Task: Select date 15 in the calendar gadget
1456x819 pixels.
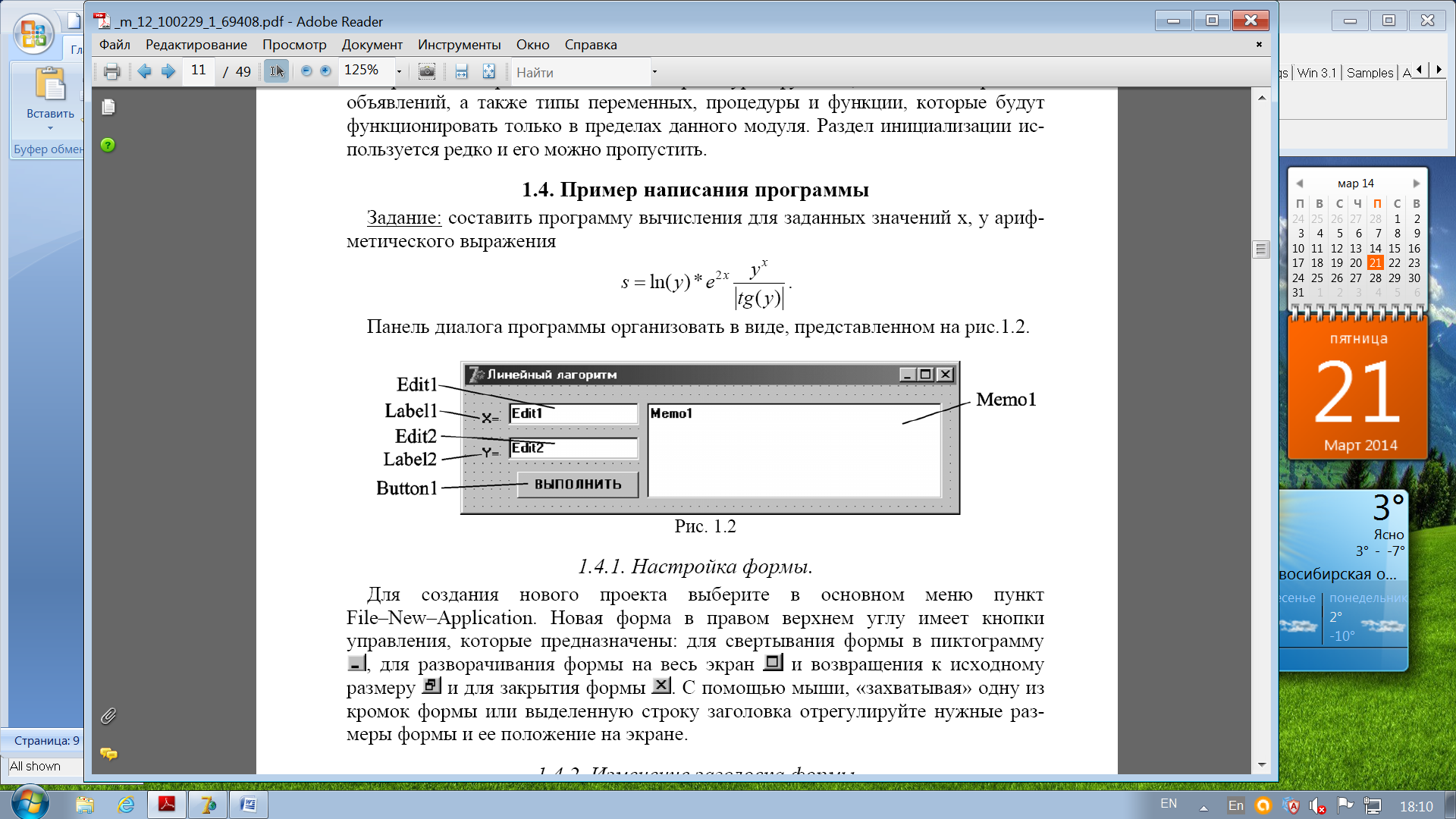Action: coord(1395,248)
